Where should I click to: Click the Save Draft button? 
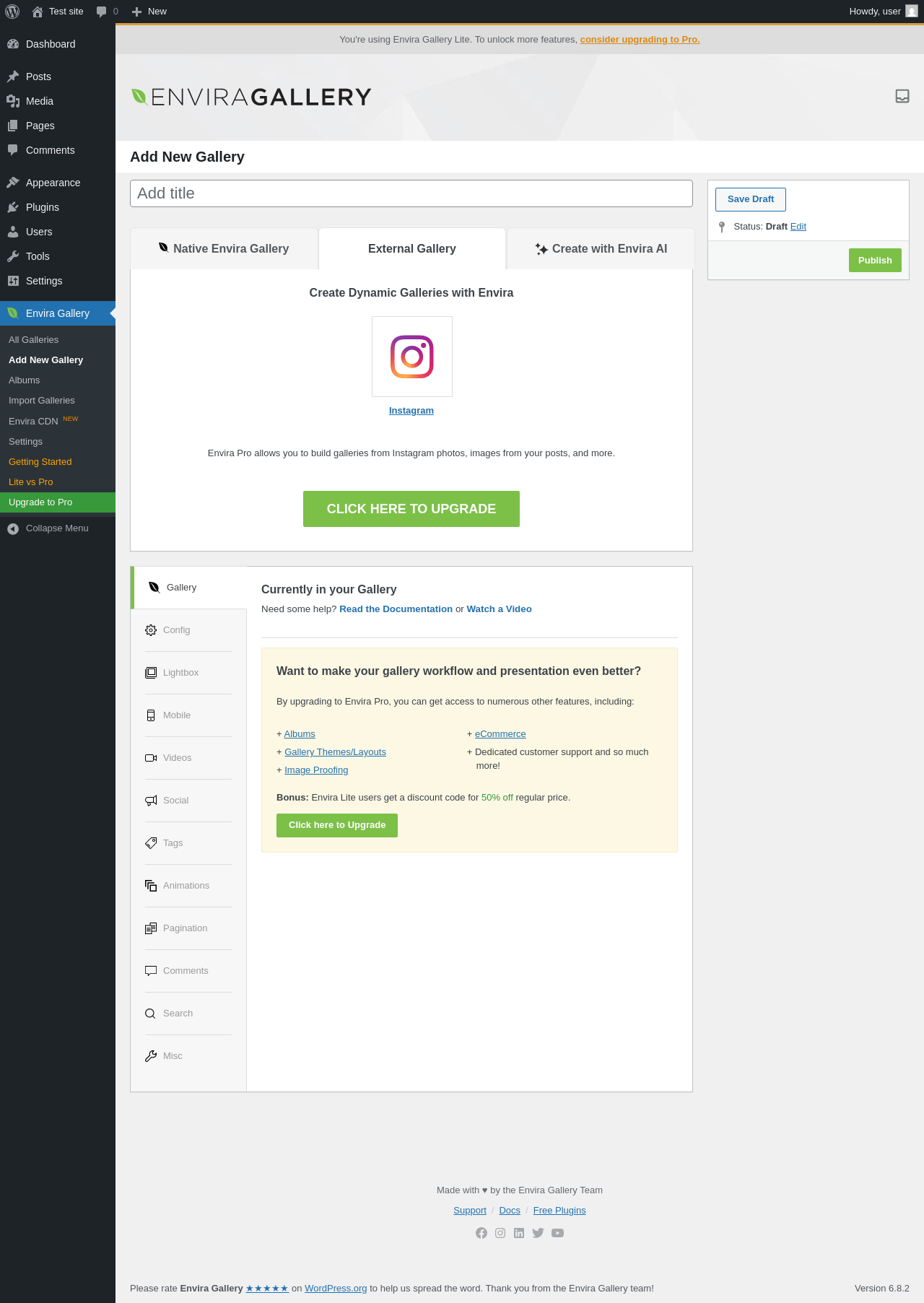pos(751,199)
